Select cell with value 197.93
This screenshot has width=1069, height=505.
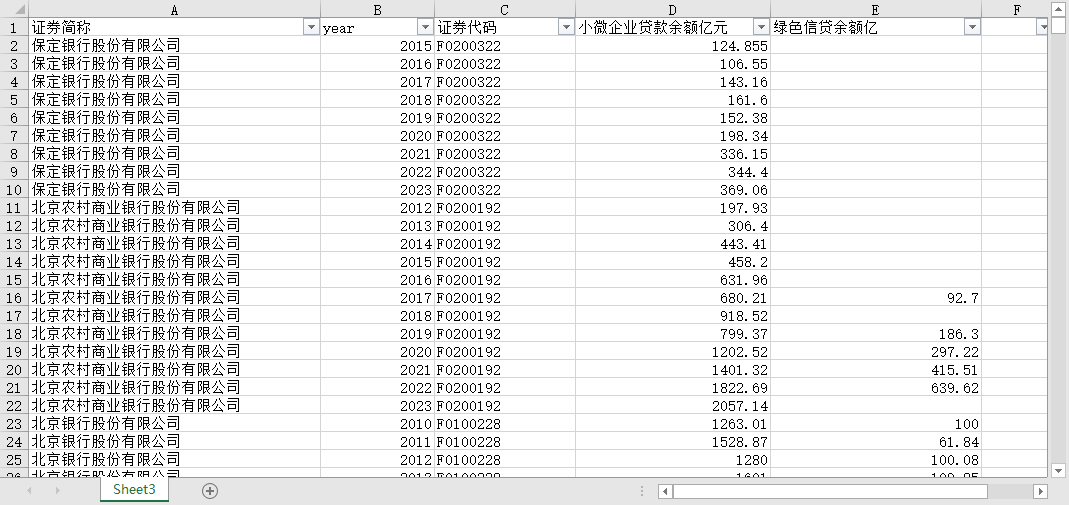(673, 207)
